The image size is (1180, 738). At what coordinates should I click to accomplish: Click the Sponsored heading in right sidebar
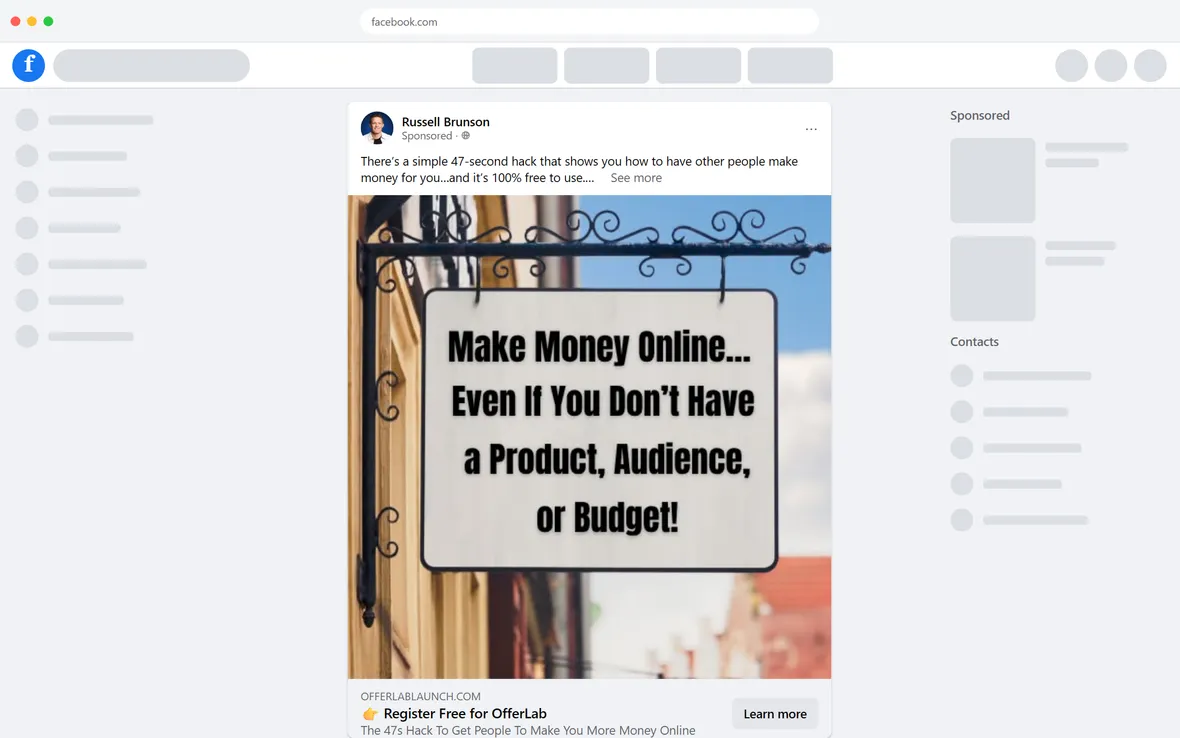pos(980,116)
